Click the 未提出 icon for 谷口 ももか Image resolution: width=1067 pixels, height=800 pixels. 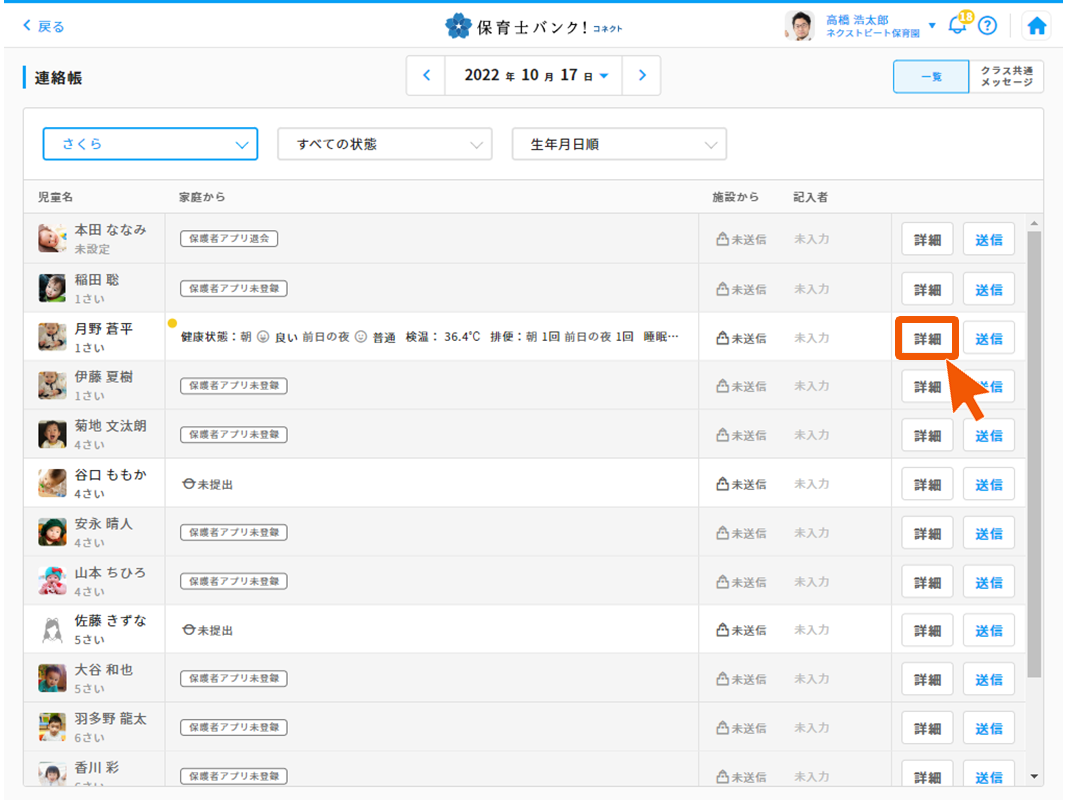click(188, 484)
